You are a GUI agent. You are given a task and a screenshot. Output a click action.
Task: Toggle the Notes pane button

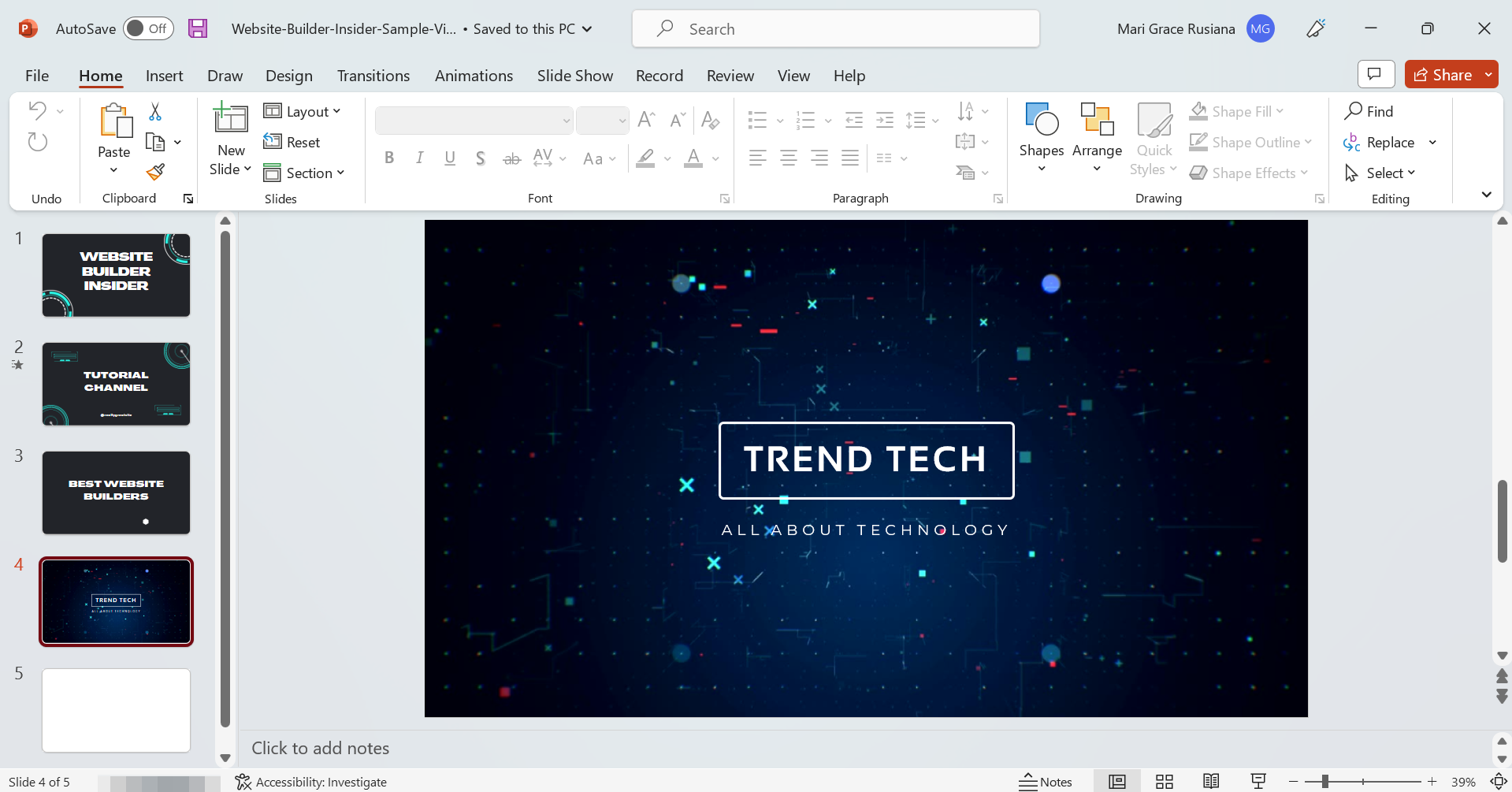click(x=1046, y=782)
